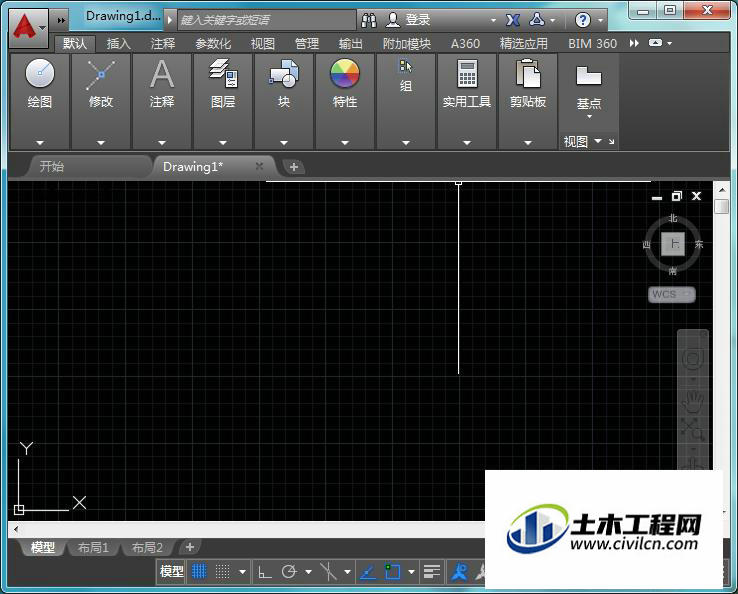Click the annotation scale person icon
This screenshot has width=738, height=594.
tap(459, 572)
